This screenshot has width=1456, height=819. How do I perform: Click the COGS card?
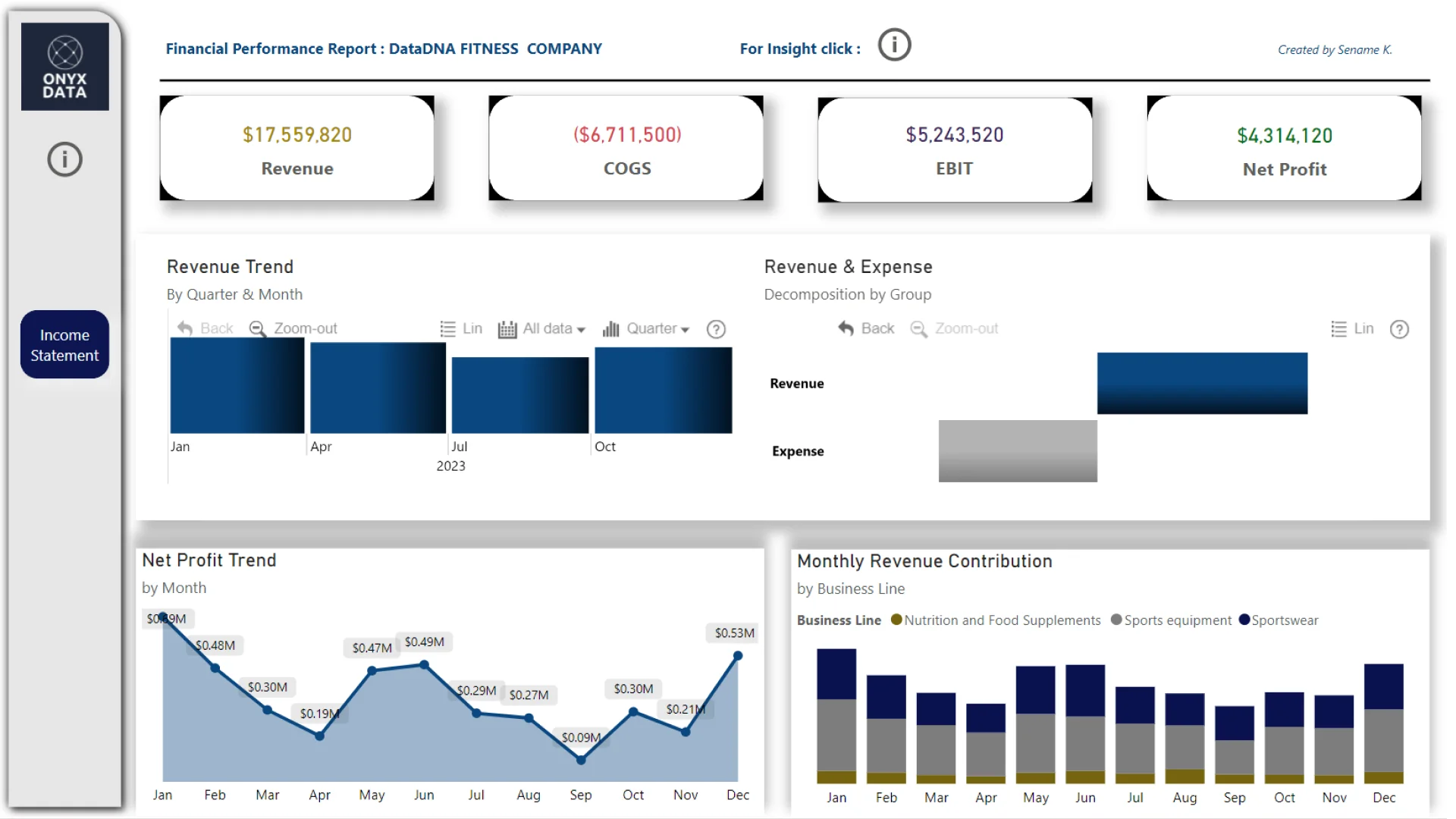pos(626,148)
